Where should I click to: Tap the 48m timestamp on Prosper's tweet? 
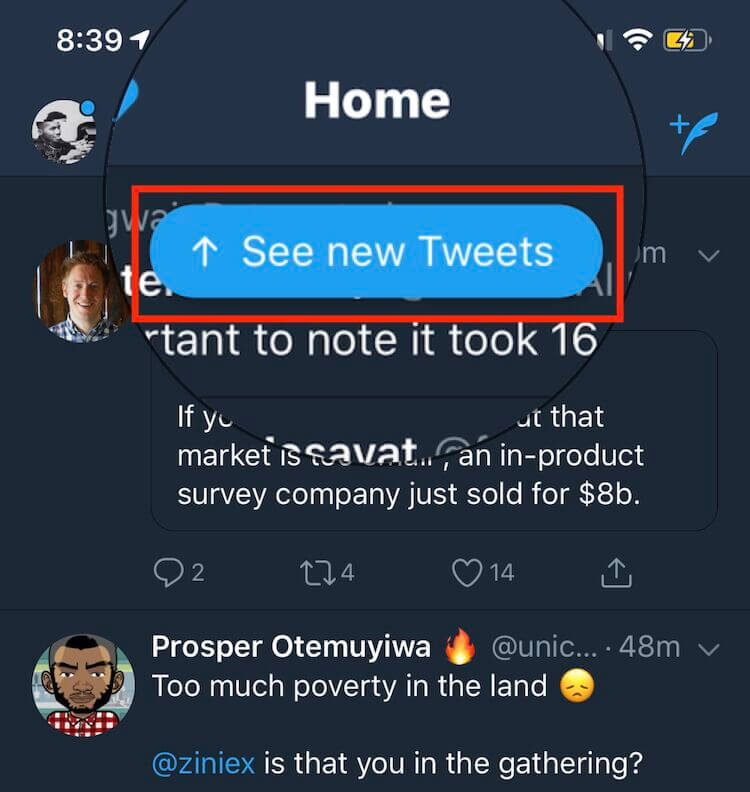coord(650,648)
